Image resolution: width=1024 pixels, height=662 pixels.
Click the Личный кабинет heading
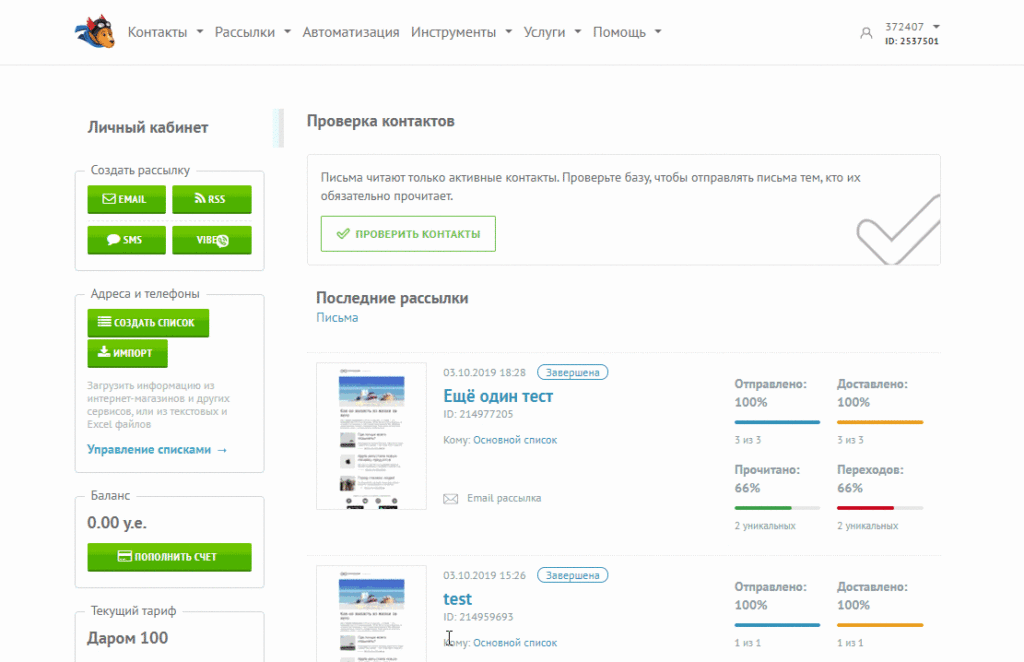148,127
